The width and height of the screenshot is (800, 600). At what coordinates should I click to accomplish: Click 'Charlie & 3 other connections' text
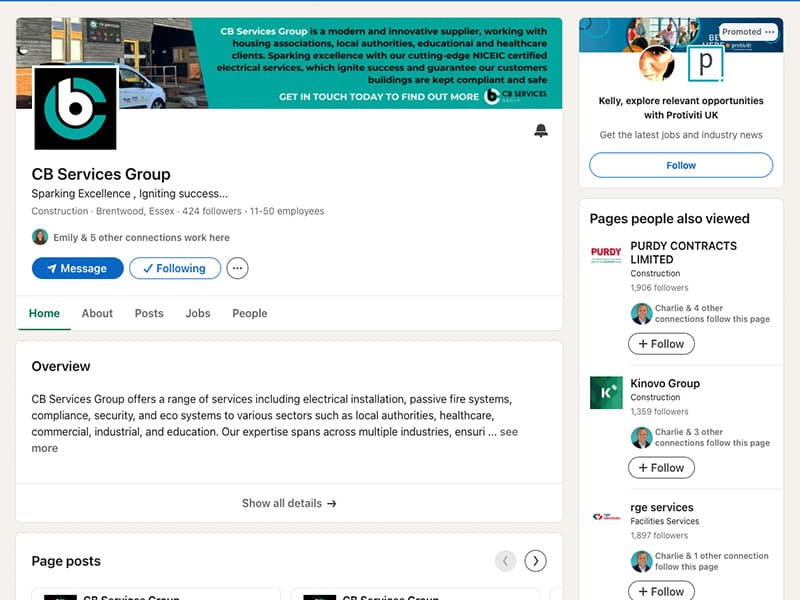712,437
